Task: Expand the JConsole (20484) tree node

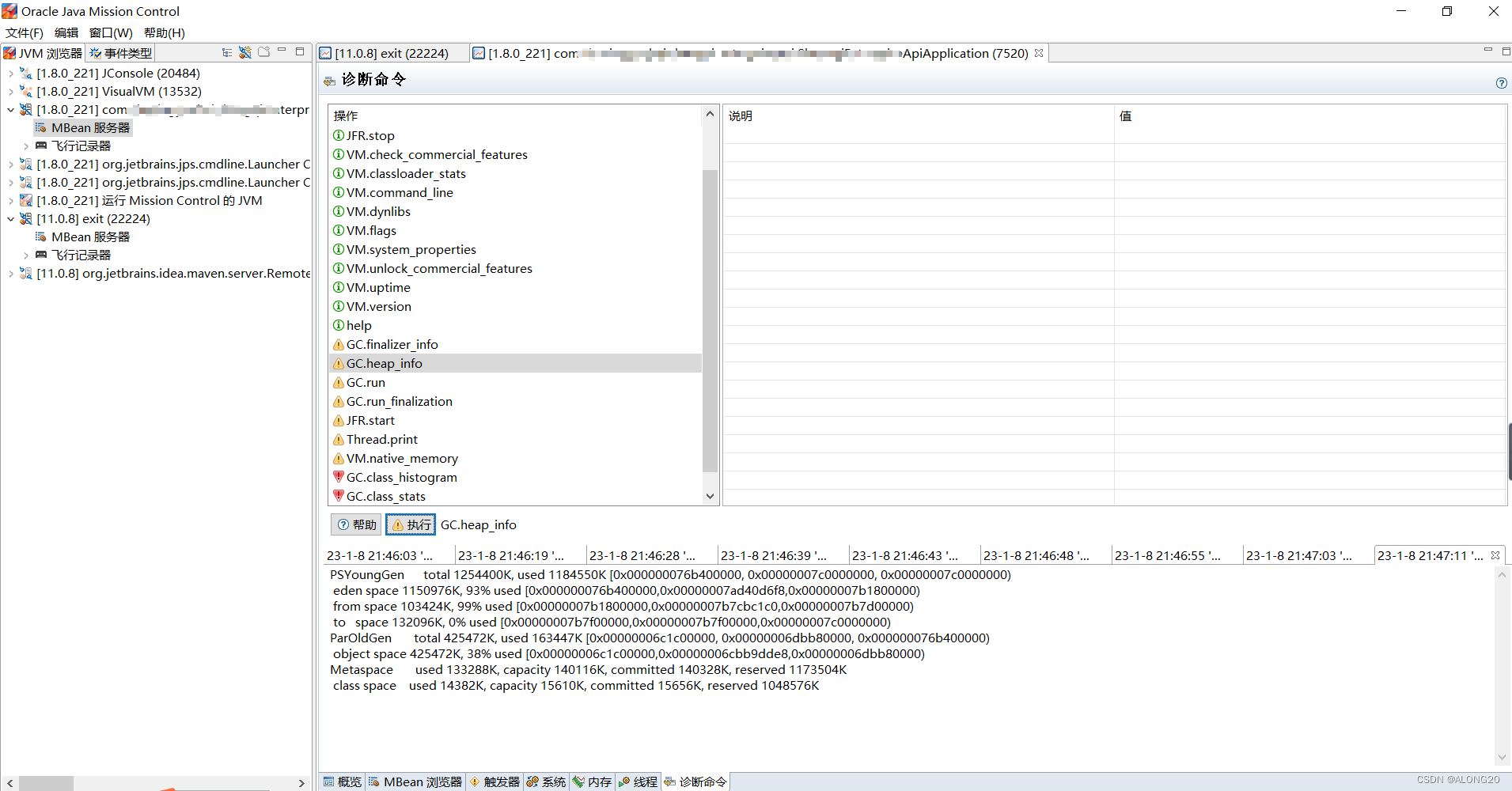Action: pyautogui.click(x=10, y=73)
